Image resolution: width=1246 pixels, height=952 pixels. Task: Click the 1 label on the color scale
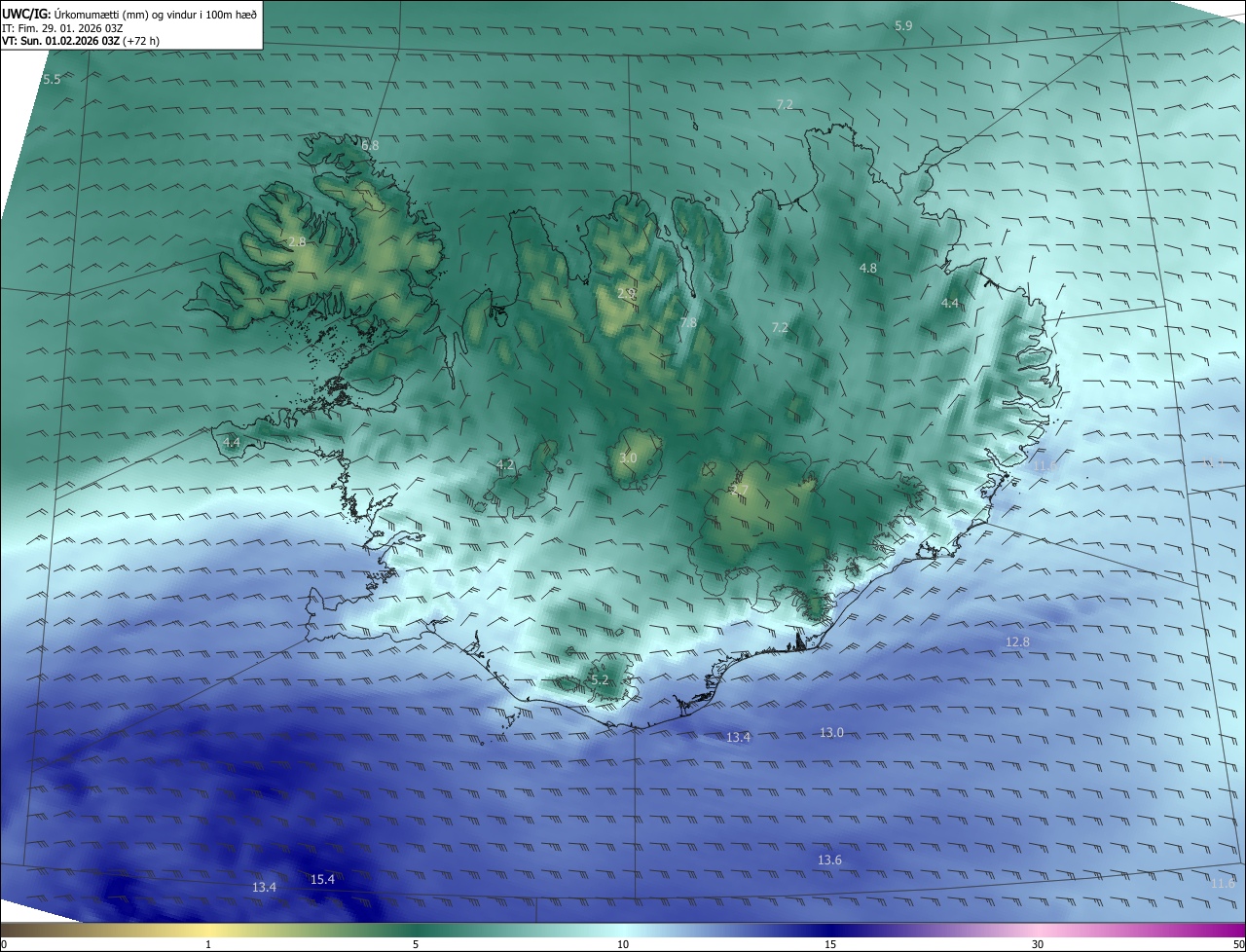pos(208,944)
